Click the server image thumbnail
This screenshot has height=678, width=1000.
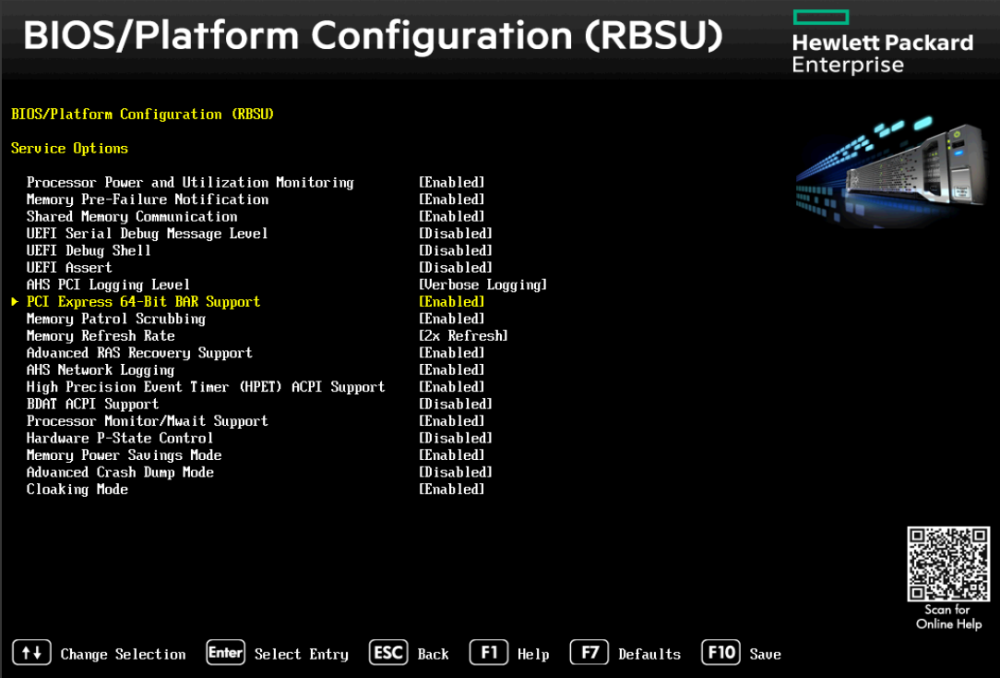point(890,170)
